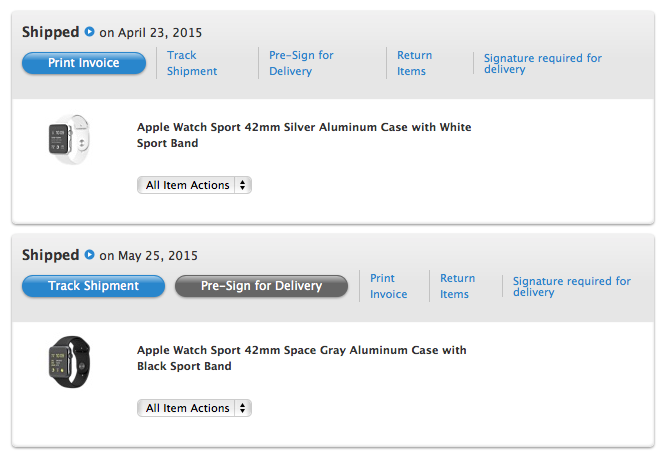Click the blue arrow icon beside April 23 Shipped
The image size is (662, 456).
click(89, 32)
